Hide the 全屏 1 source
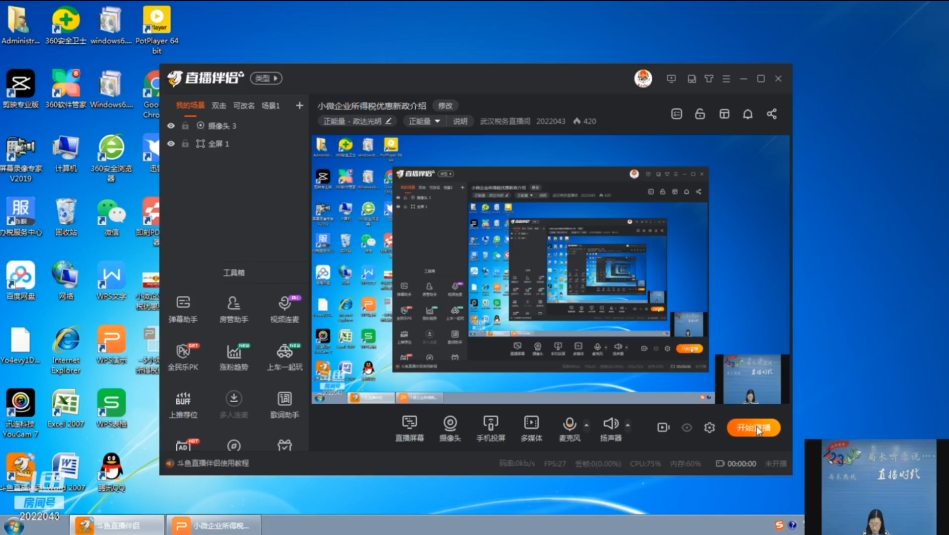 (x=171, y=144)
